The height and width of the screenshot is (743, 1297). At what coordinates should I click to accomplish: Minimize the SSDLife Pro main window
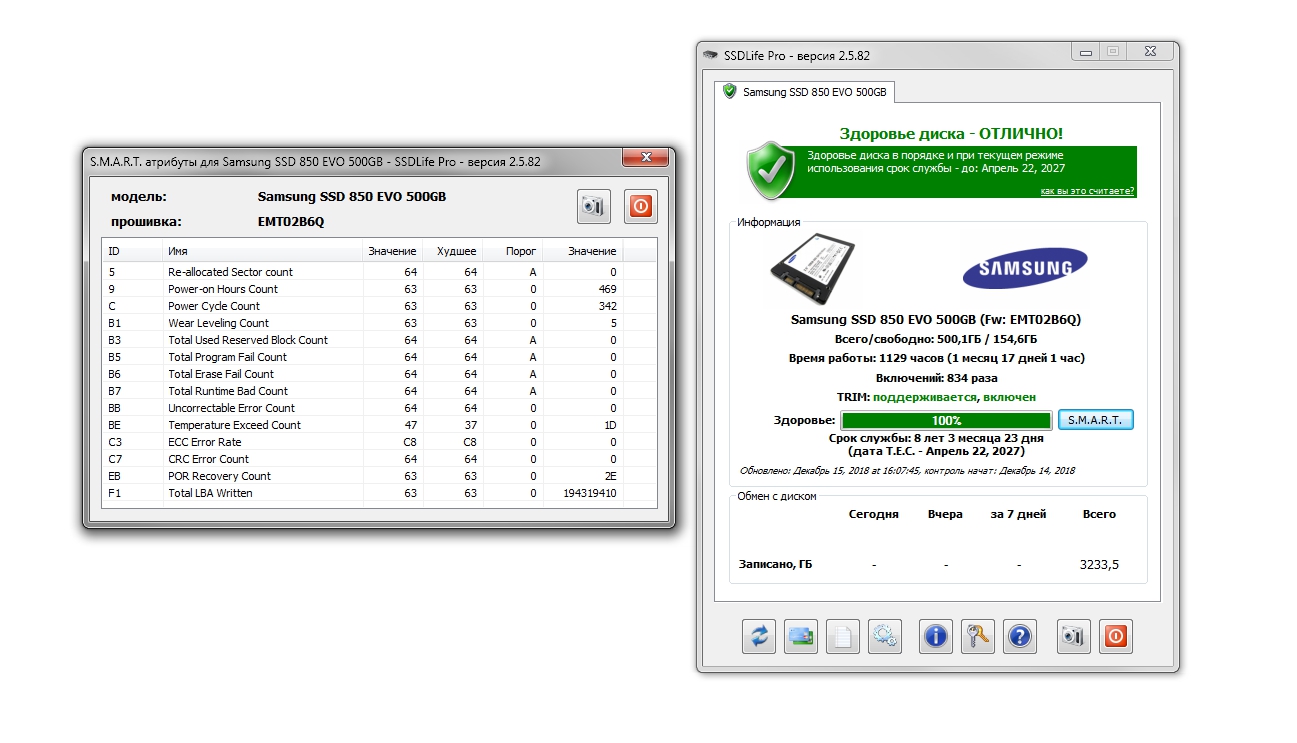tap(1085, 51)
